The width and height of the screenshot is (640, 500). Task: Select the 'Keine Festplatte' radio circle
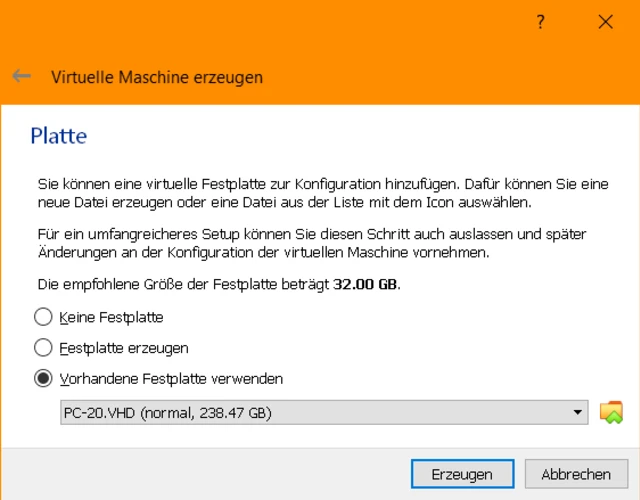tap(43, 317)
